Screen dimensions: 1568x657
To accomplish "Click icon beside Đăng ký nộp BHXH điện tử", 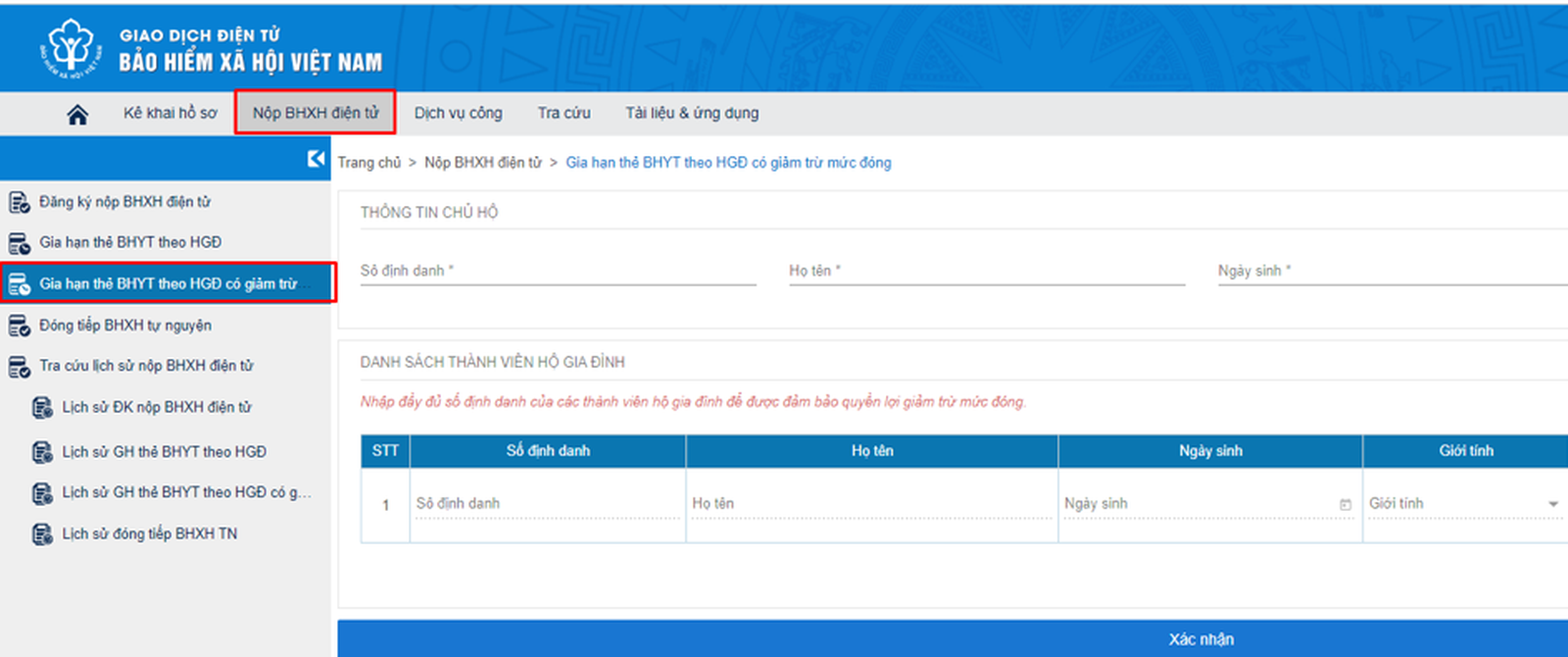I will (x=19, y=203).
